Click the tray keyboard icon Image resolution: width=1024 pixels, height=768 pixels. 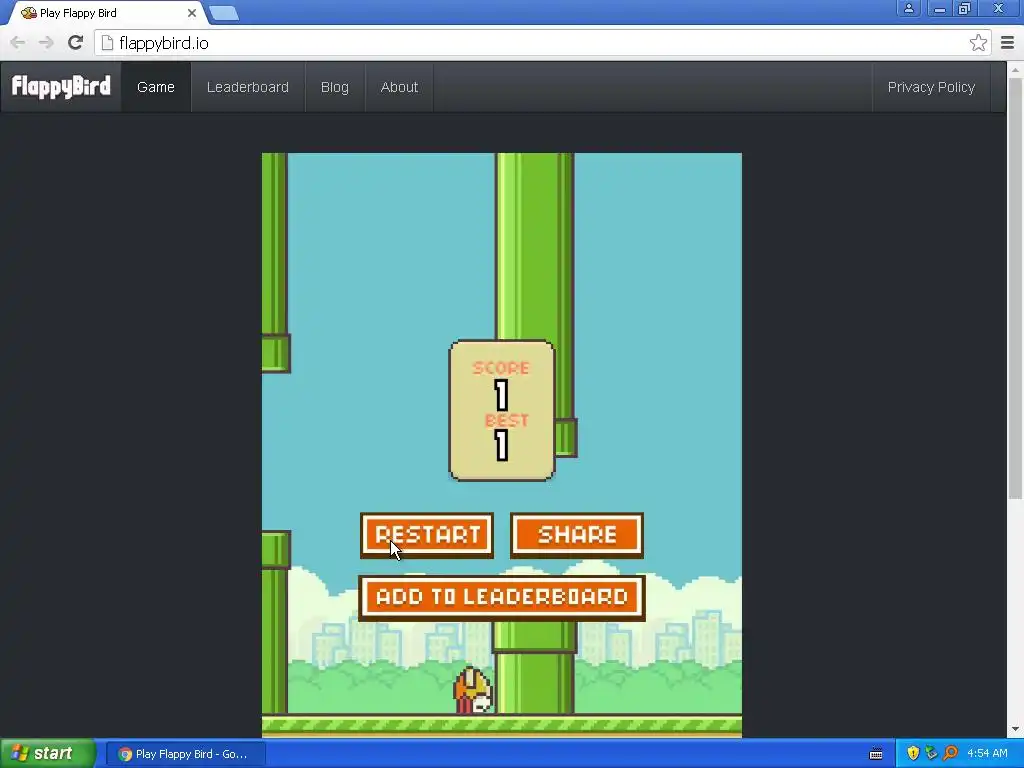876,754
